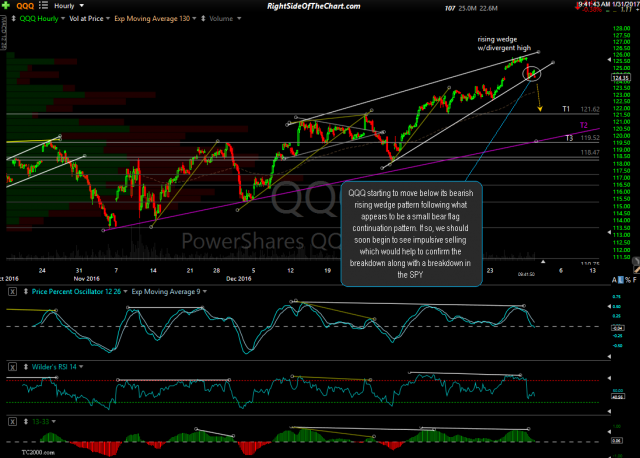Open the watchlist icon beside QQQ symbol
Image resolution: width=640 pixels, height=458 pixels.
43,5
